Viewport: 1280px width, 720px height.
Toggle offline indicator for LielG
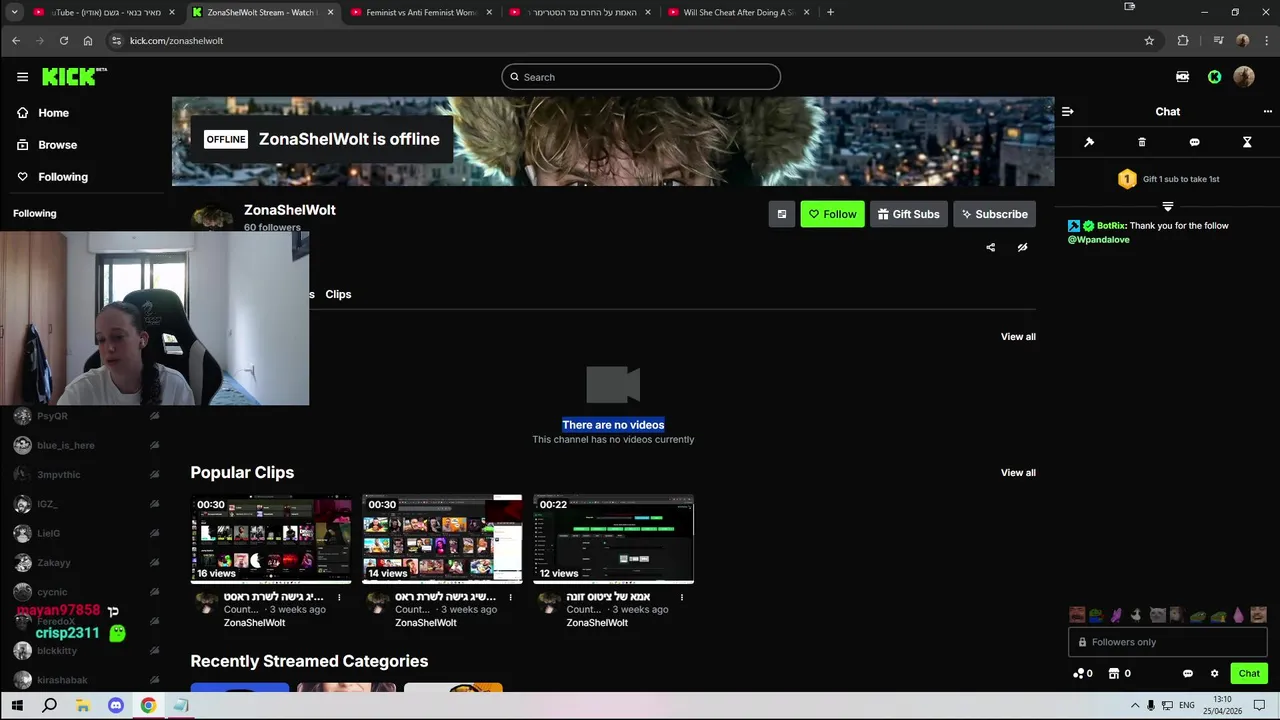(154, 533)
